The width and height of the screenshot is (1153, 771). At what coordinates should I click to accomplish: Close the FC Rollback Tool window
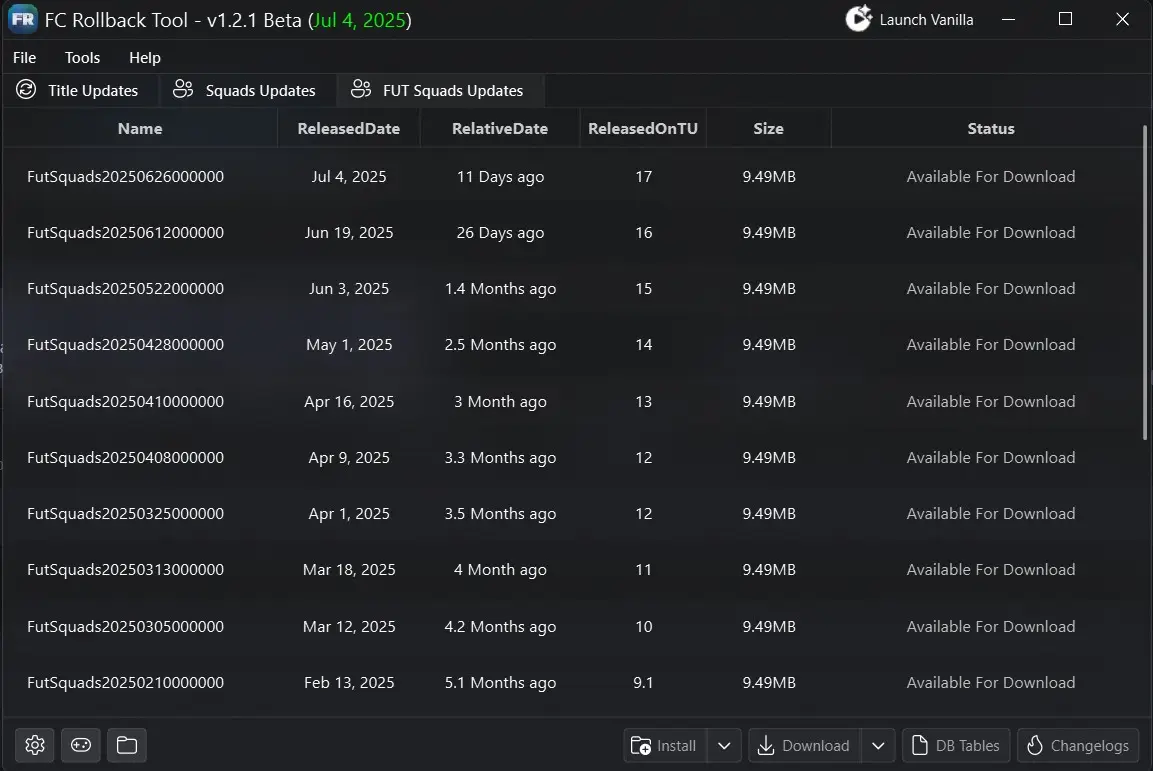pos(1122,19)
